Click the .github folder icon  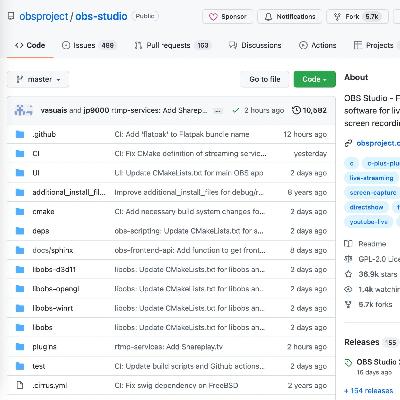click(x=20, y=134)
